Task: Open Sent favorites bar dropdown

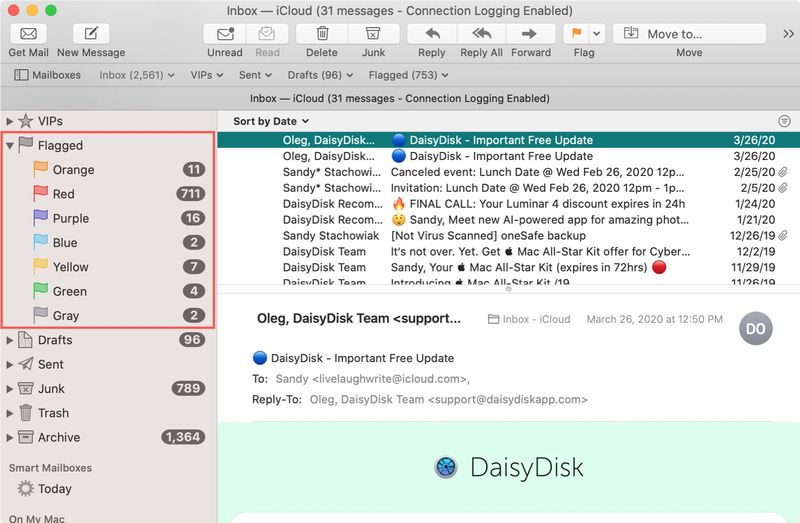Action: (x=255, y=75)
